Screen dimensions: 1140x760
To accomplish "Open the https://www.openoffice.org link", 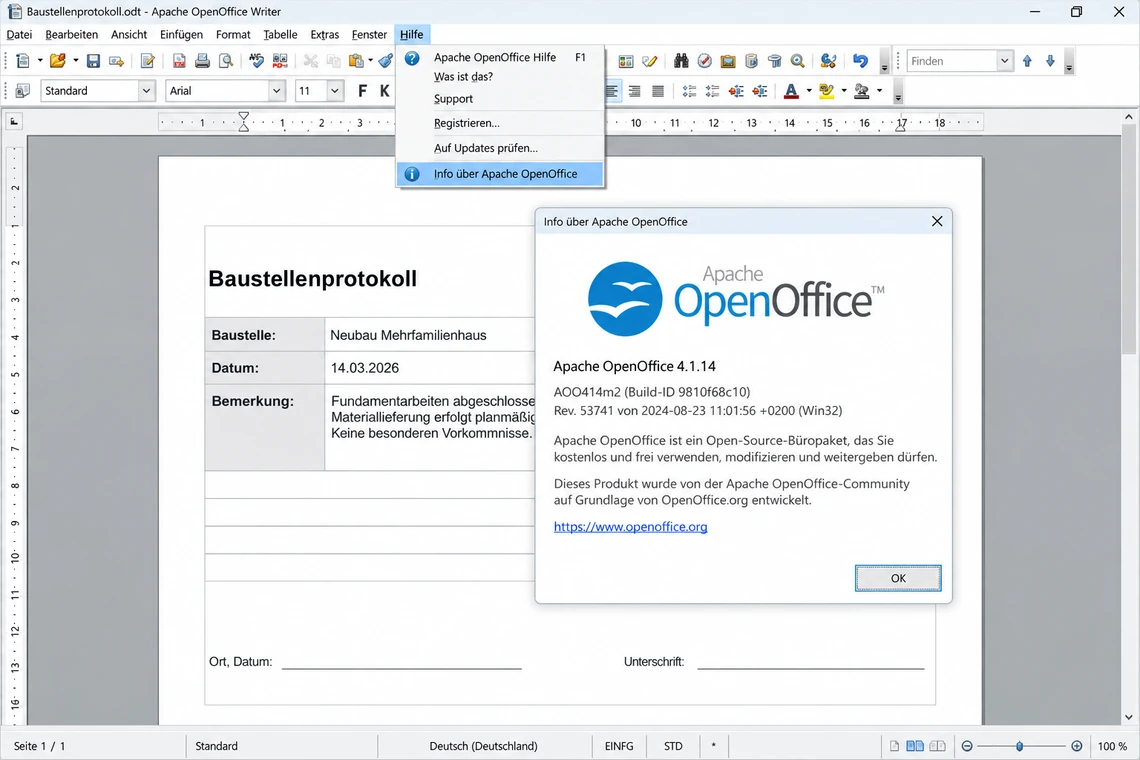I will [630, 527].
